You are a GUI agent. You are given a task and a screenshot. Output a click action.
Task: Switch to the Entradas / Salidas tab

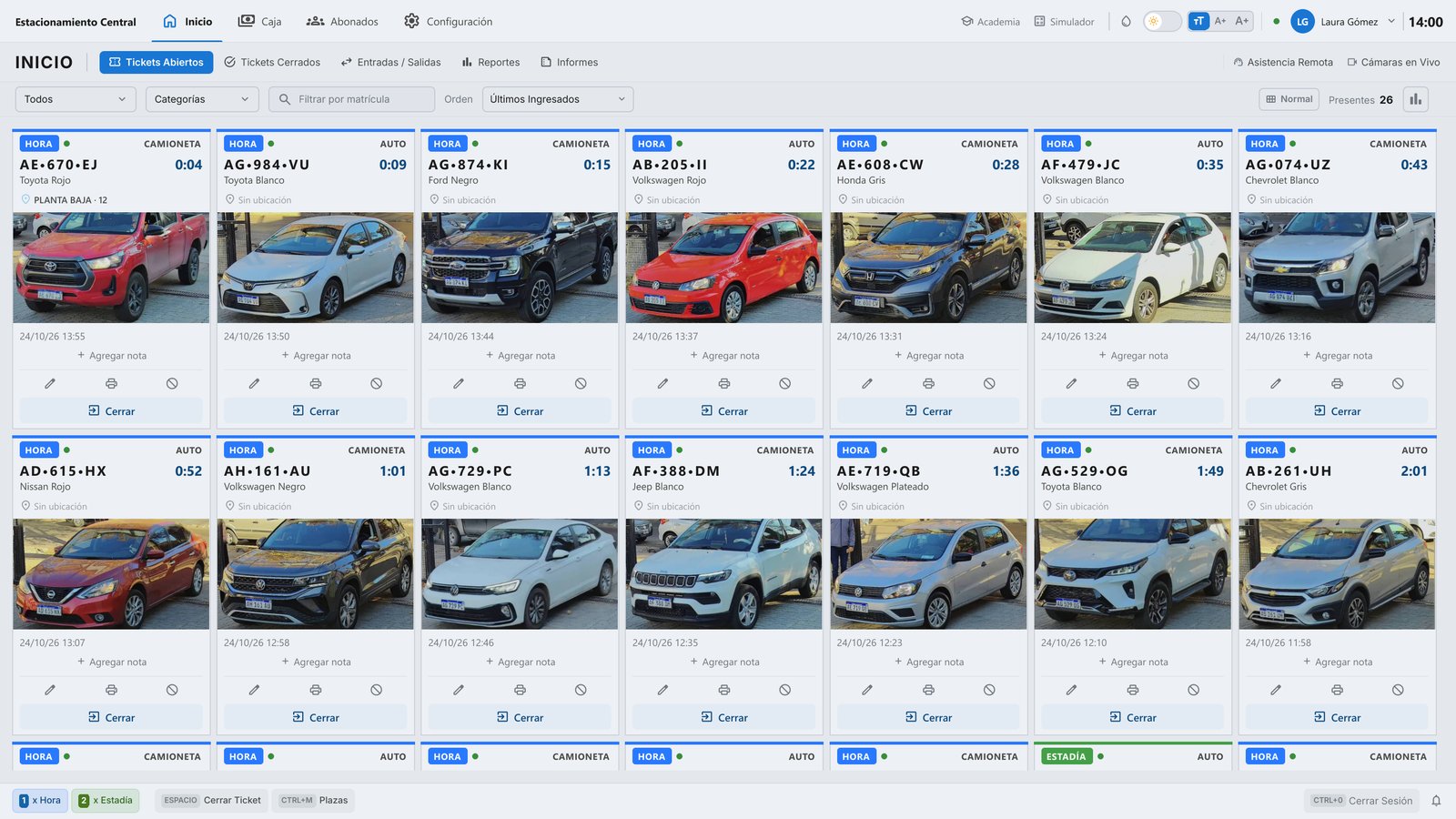click(390, 63)
